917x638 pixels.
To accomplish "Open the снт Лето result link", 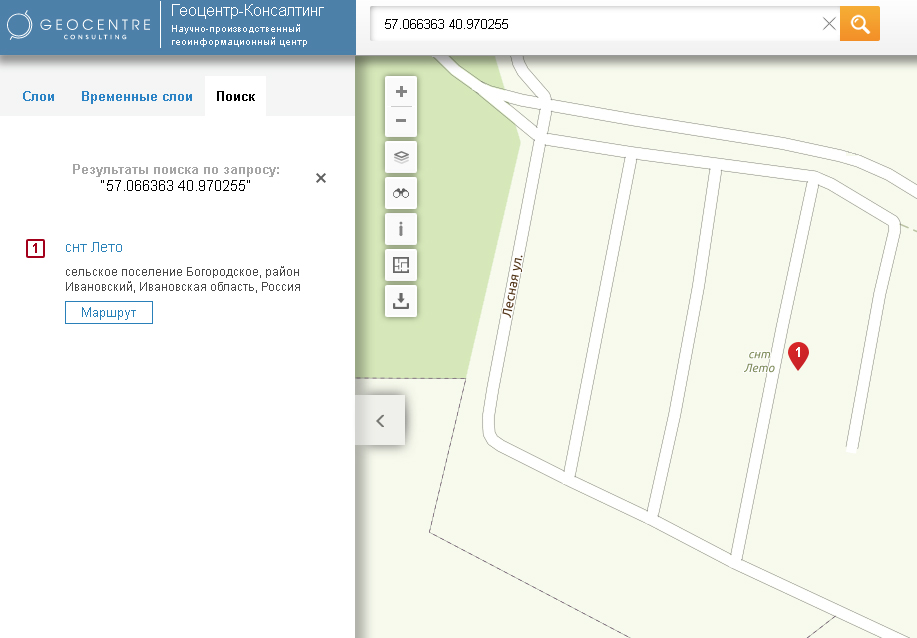I will [x=94, y=247].
